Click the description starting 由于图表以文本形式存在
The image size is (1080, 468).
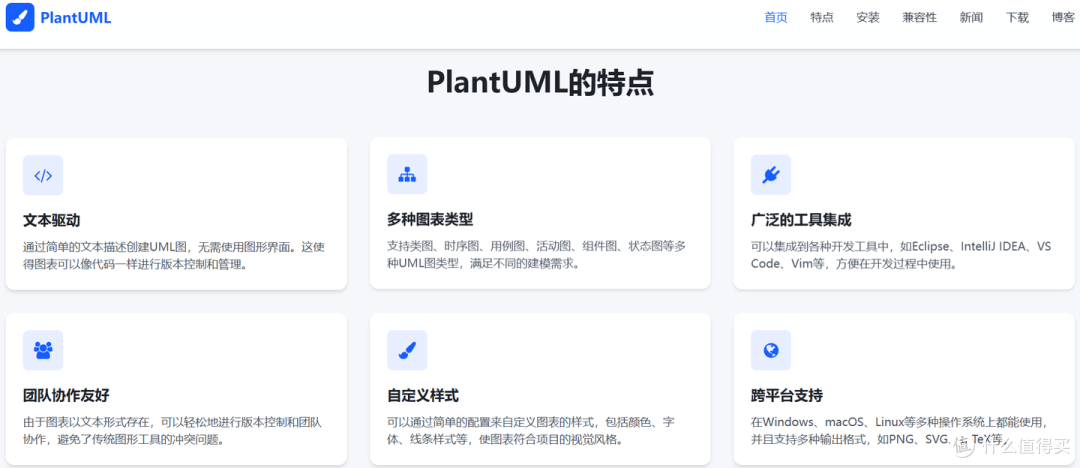[x=172, y=431]
